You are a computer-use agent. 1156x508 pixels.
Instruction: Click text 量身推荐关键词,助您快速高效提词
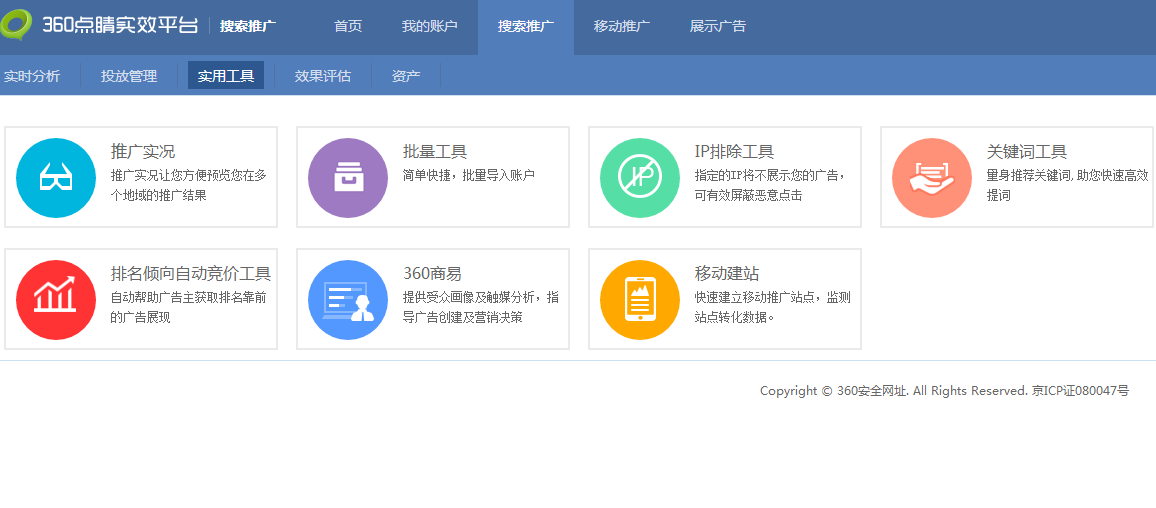pyautogui.click(x=1068, y=185)
